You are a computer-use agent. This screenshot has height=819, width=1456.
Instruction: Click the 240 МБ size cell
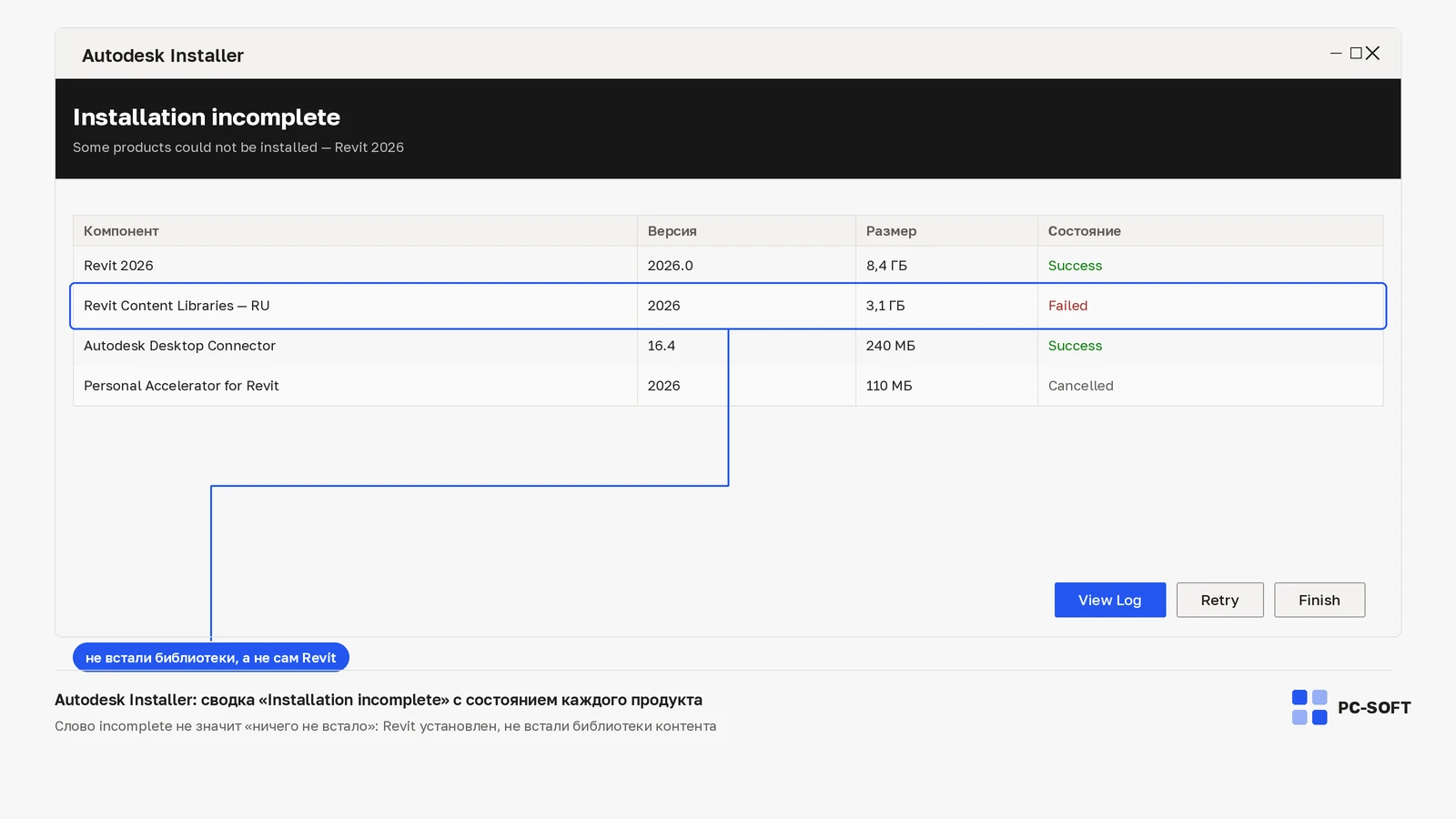click(891, 346)
